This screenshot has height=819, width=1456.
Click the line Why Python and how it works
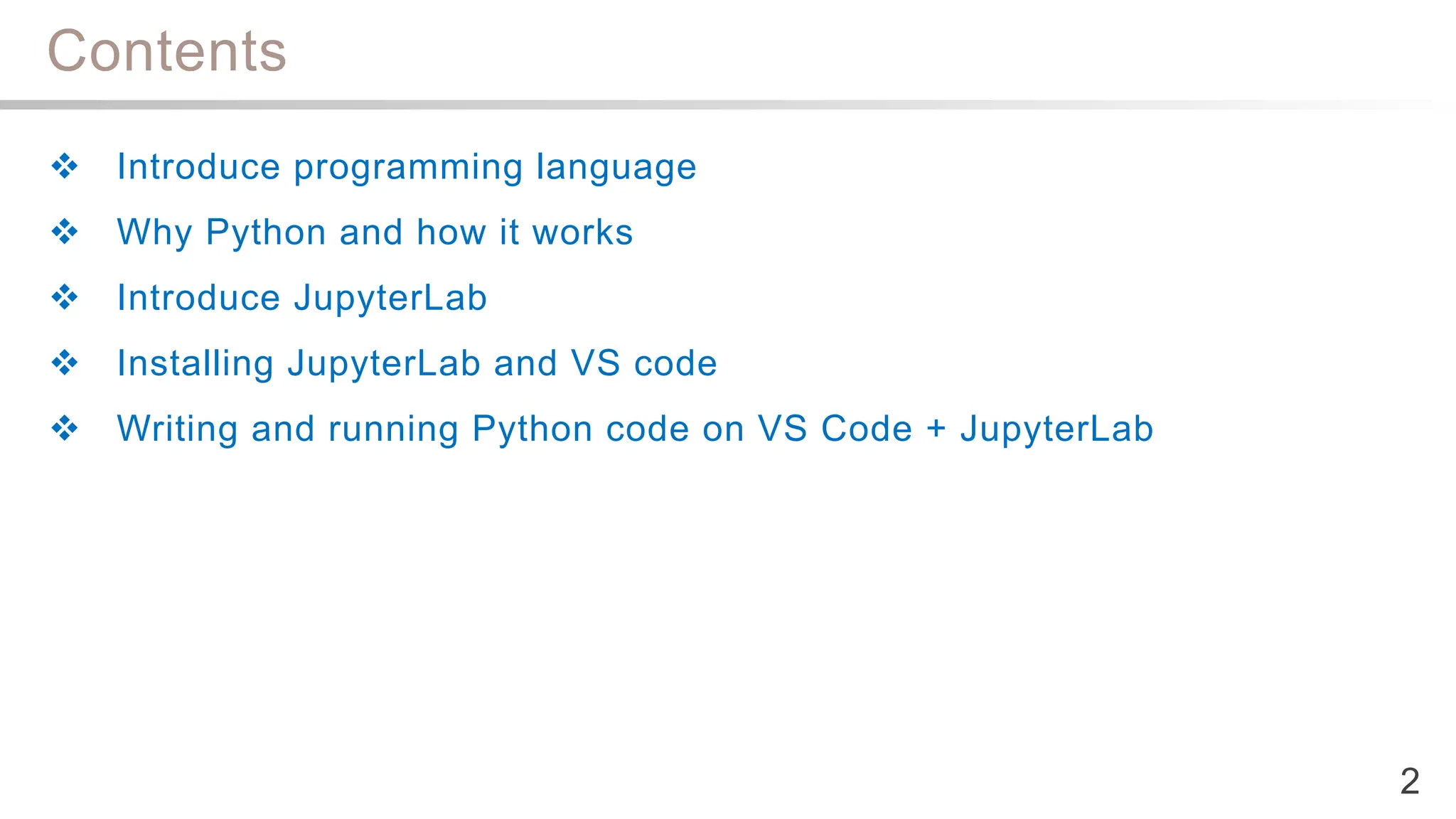(x=375, y=233)
